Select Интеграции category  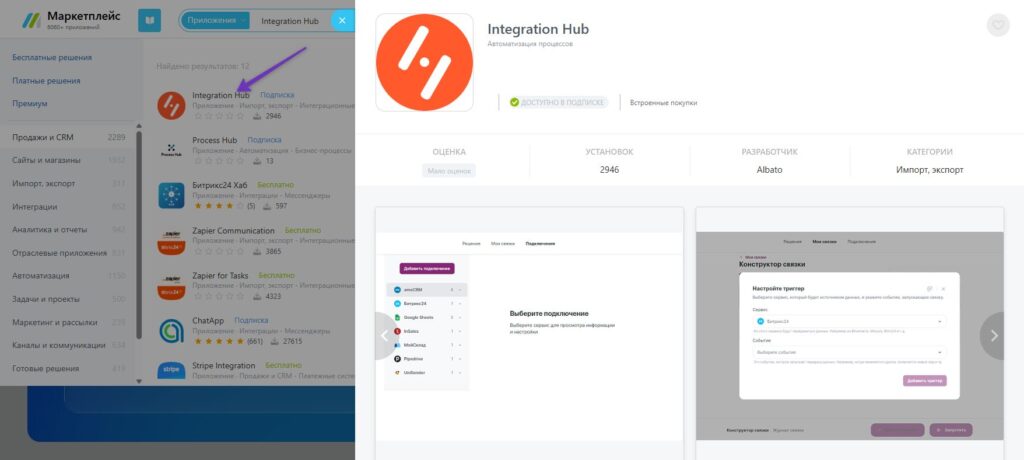coord(68,206)
